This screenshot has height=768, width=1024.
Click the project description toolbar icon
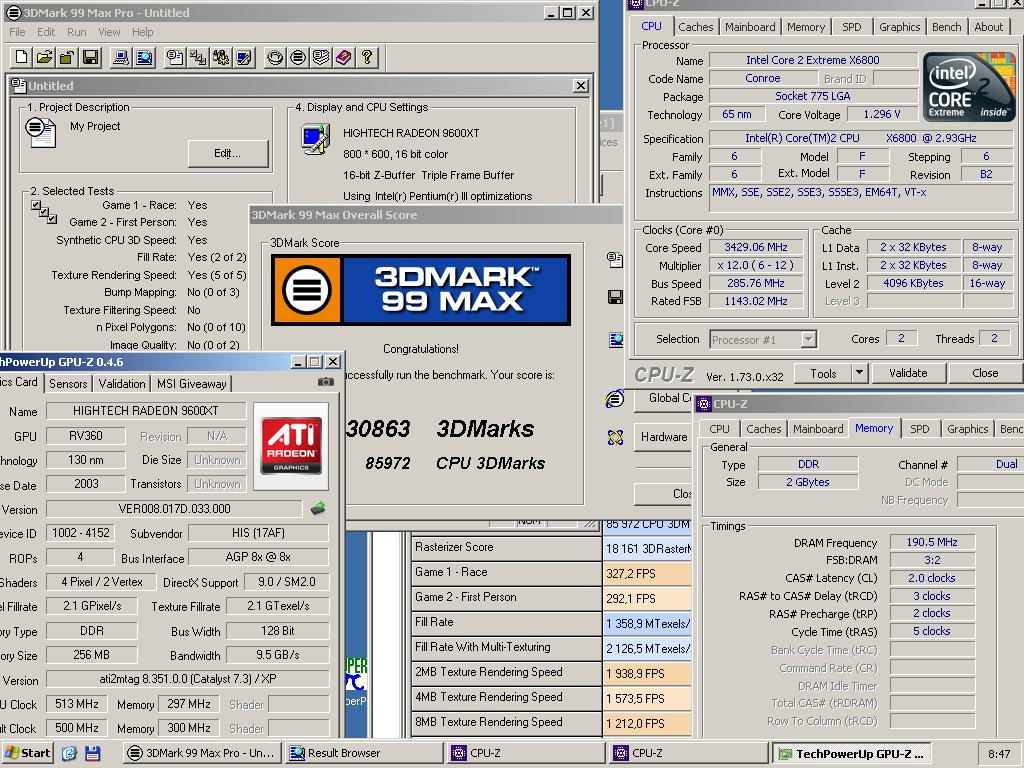[174, 57]
